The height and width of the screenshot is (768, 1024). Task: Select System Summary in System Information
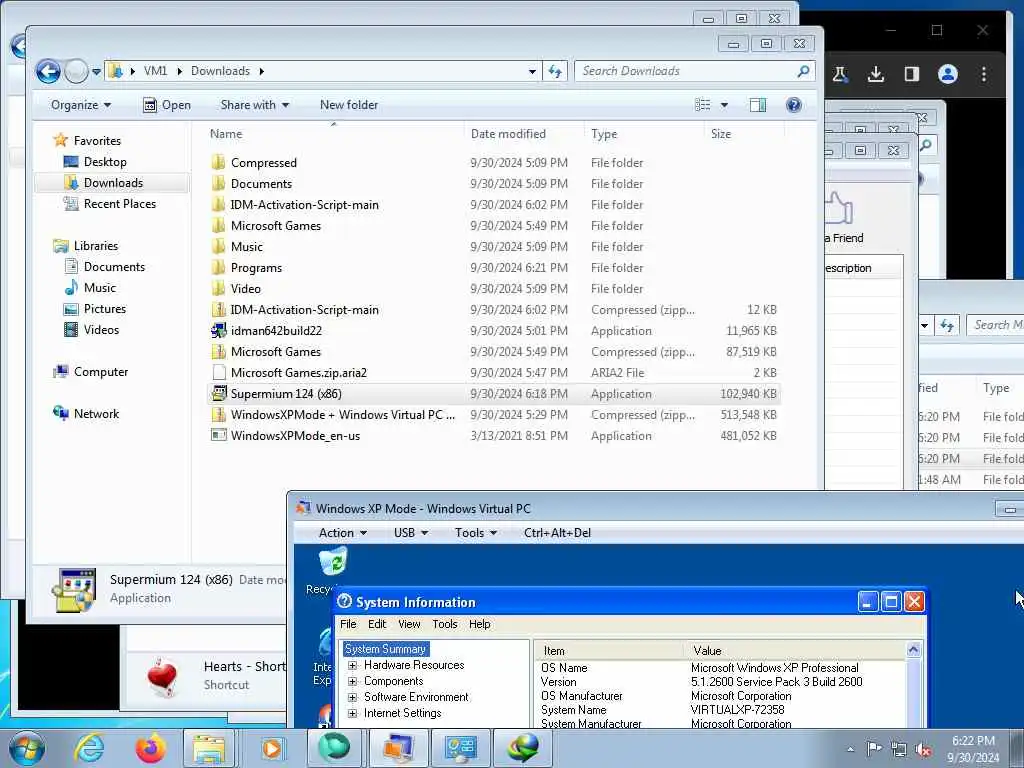click(385, 649)
